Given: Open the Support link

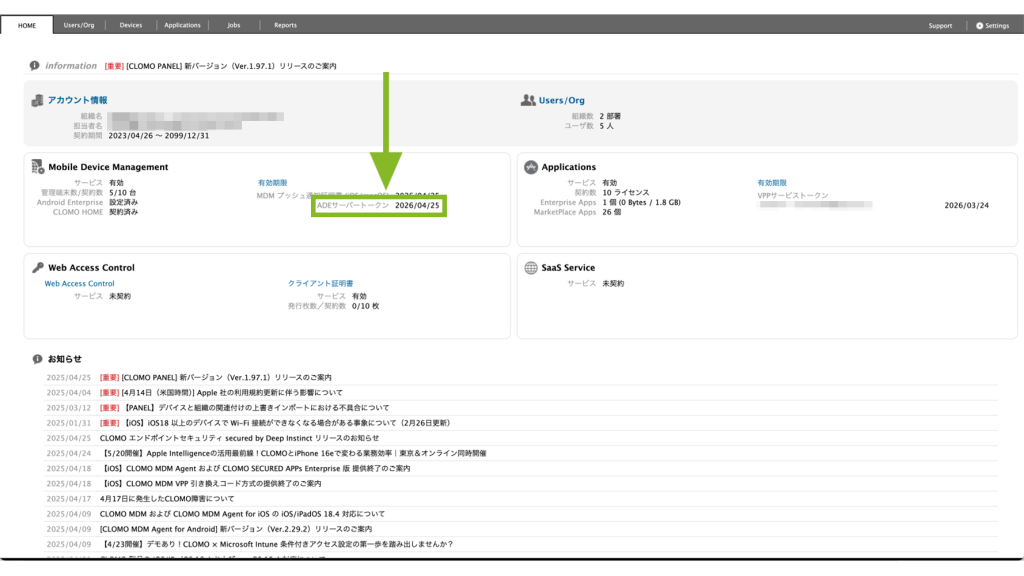Looking at the screenshot, I should coord(940,25).
